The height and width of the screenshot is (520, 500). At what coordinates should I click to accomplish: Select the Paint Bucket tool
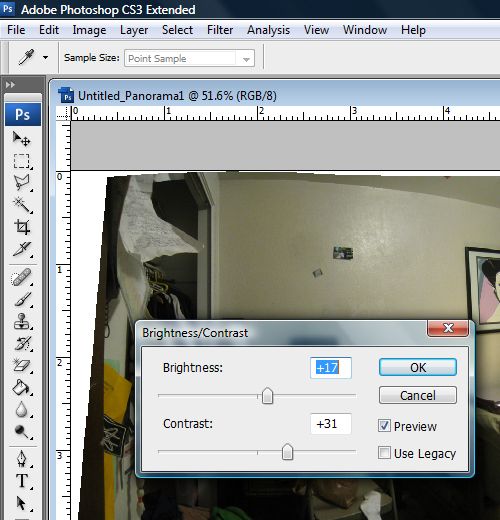[x=22, y=387]
